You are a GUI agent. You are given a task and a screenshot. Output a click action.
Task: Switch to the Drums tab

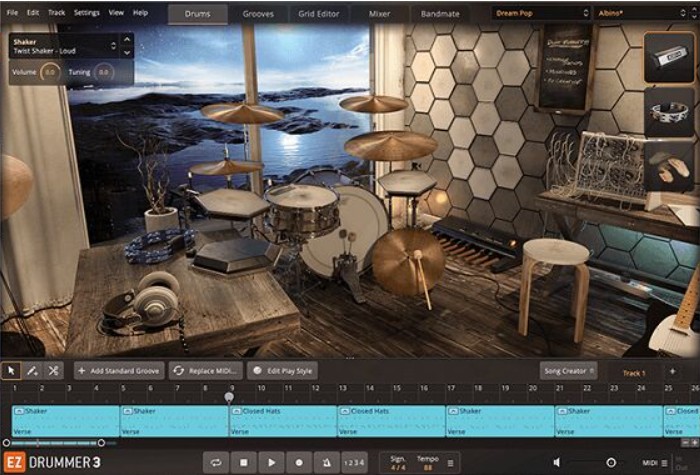tap(197, 14)
